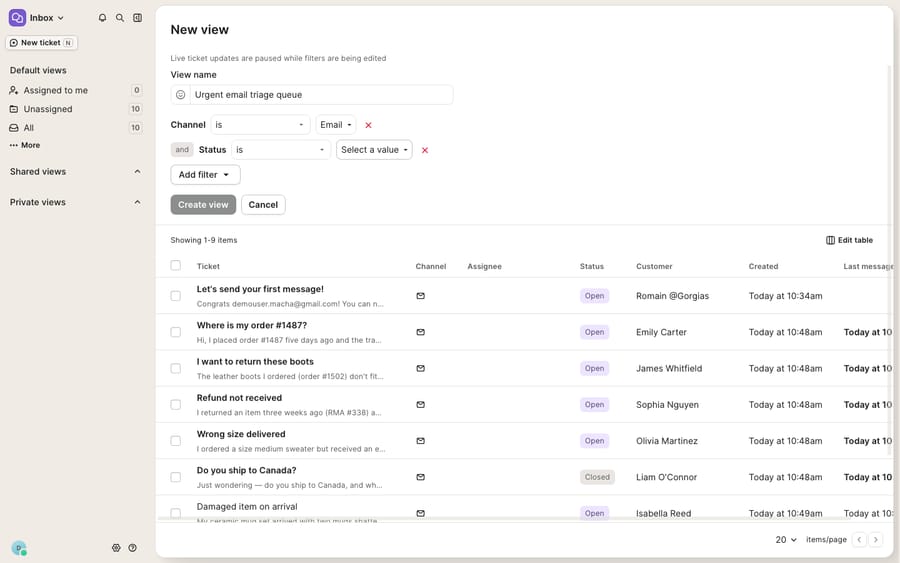The image size is (900, 563).
Task: Click the email icon of the 'I want to return these boots' ticket
Action: point(421,368)
